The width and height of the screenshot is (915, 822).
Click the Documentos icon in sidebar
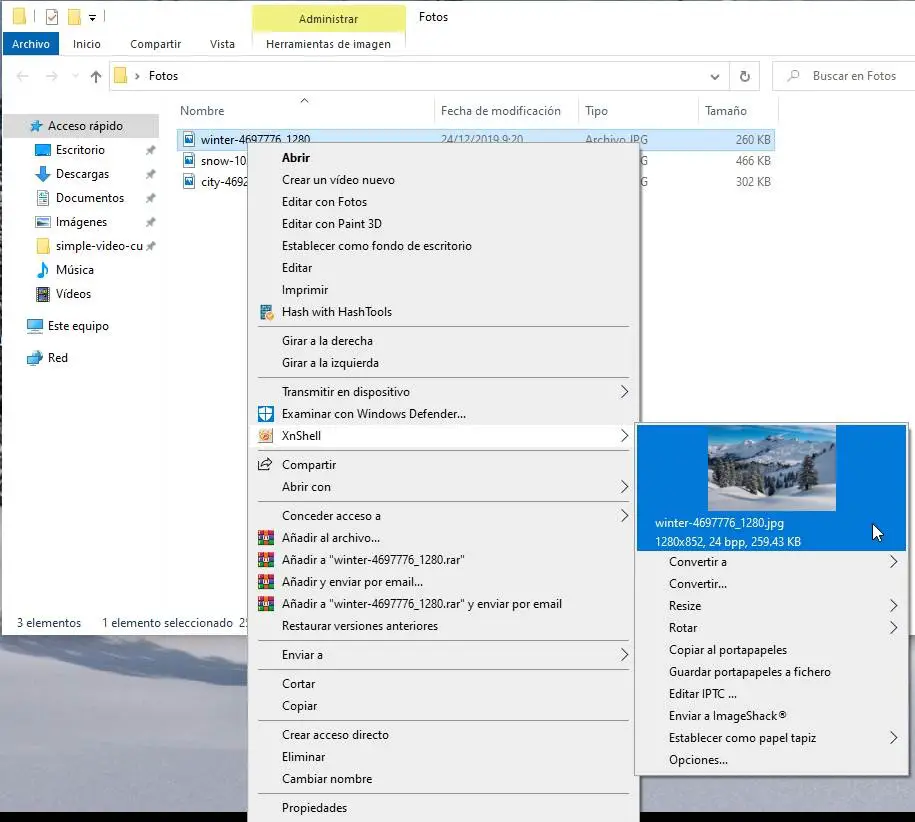click(x=43, y=198)
